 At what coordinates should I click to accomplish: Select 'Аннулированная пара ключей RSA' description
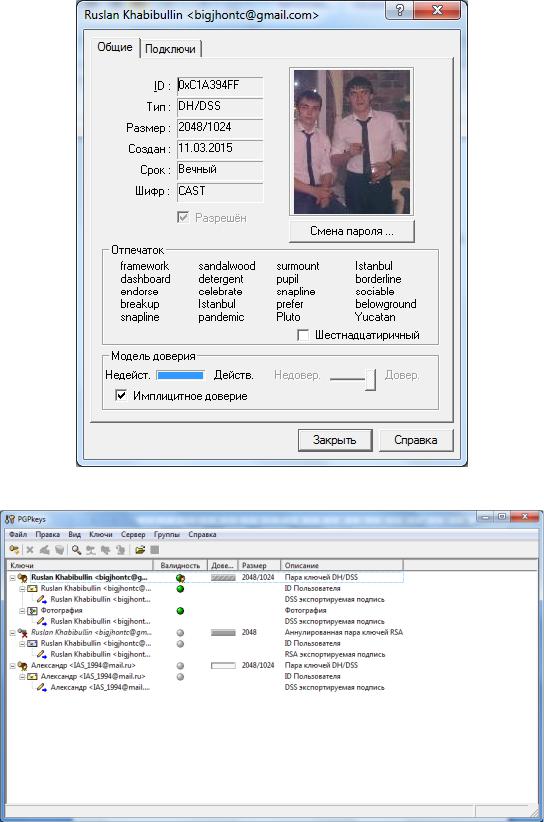pos(343,633)
